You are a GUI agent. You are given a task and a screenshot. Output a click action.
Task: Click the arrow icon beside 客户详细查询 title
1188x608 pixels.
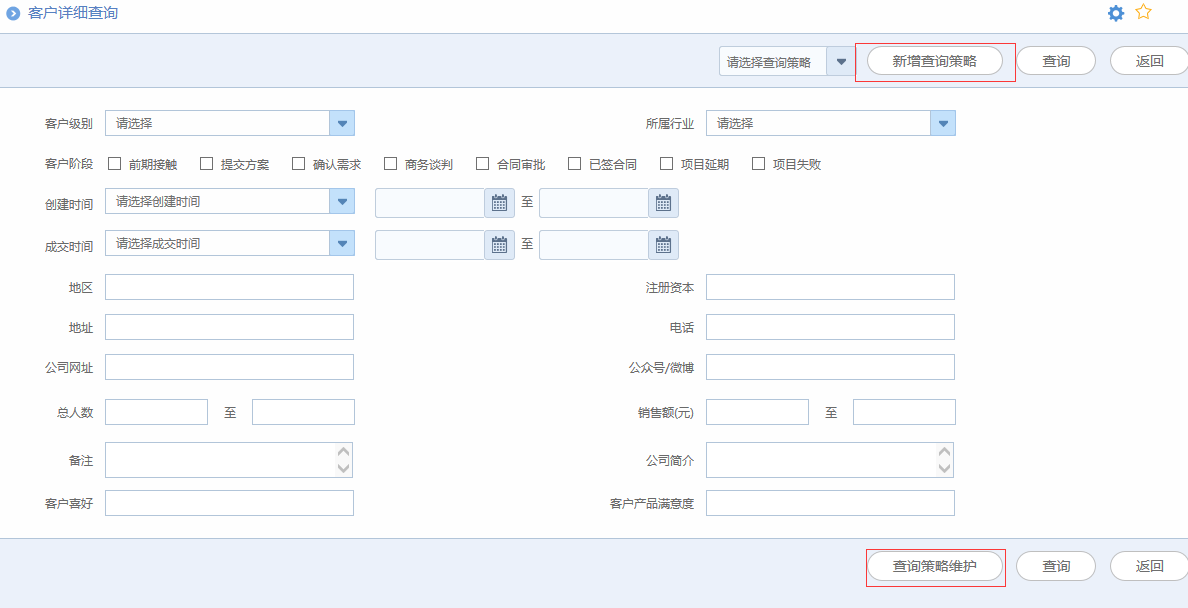click(13, 14)
